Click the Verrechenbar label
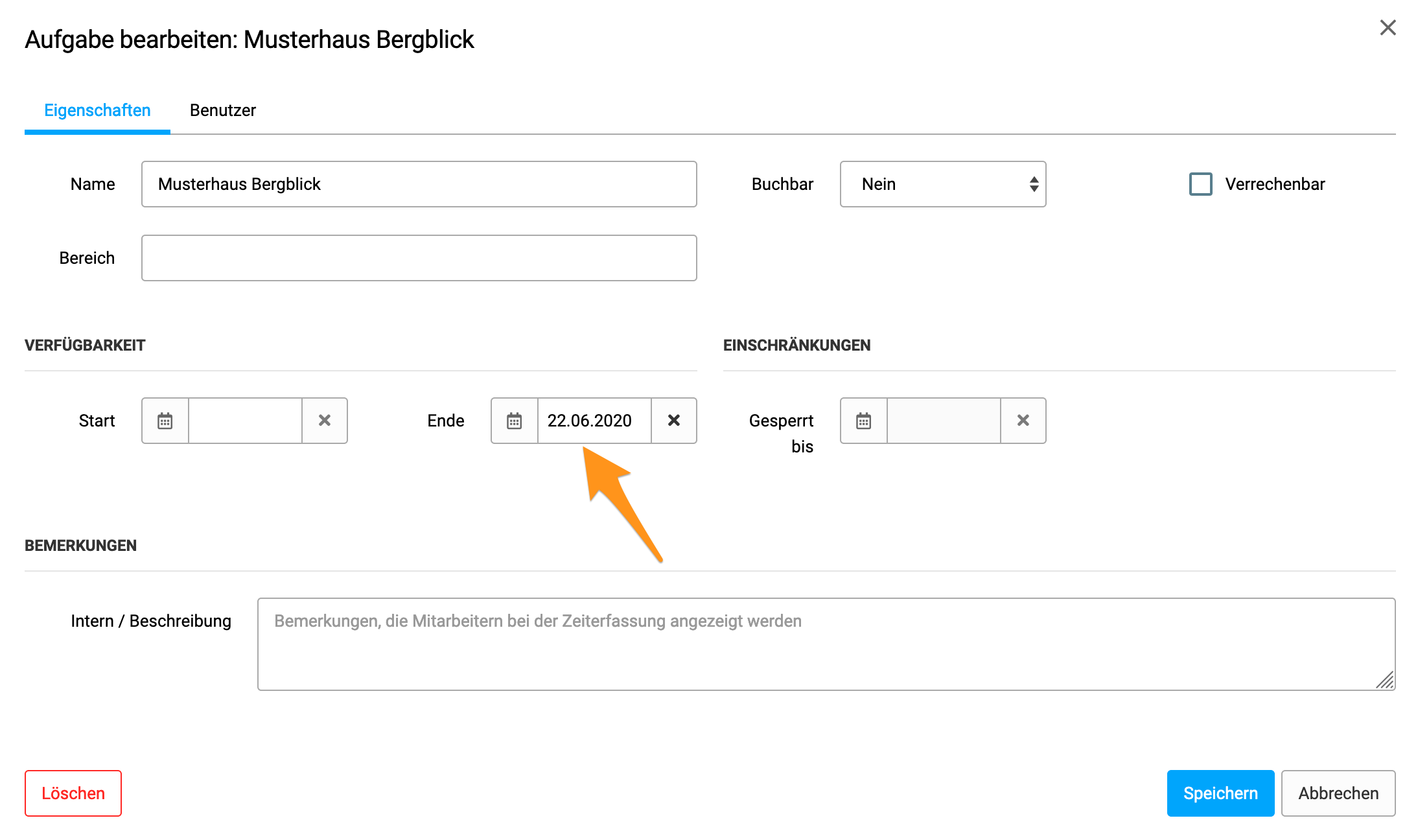The height and width of the screenshot is (840, 1418). (1275, 184)
